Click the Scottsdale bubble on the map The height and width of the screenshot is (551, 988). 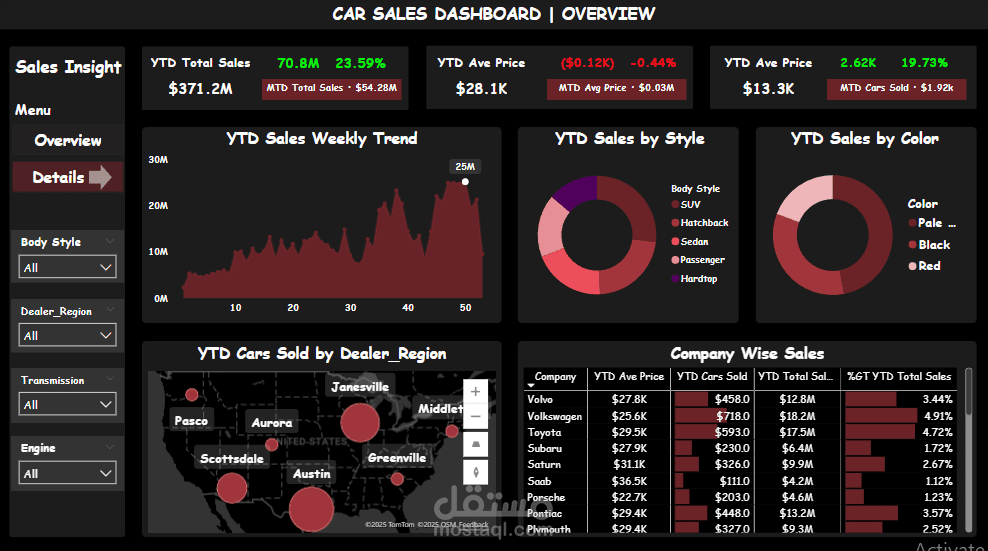pyautogui.click(x=232, y=487)
